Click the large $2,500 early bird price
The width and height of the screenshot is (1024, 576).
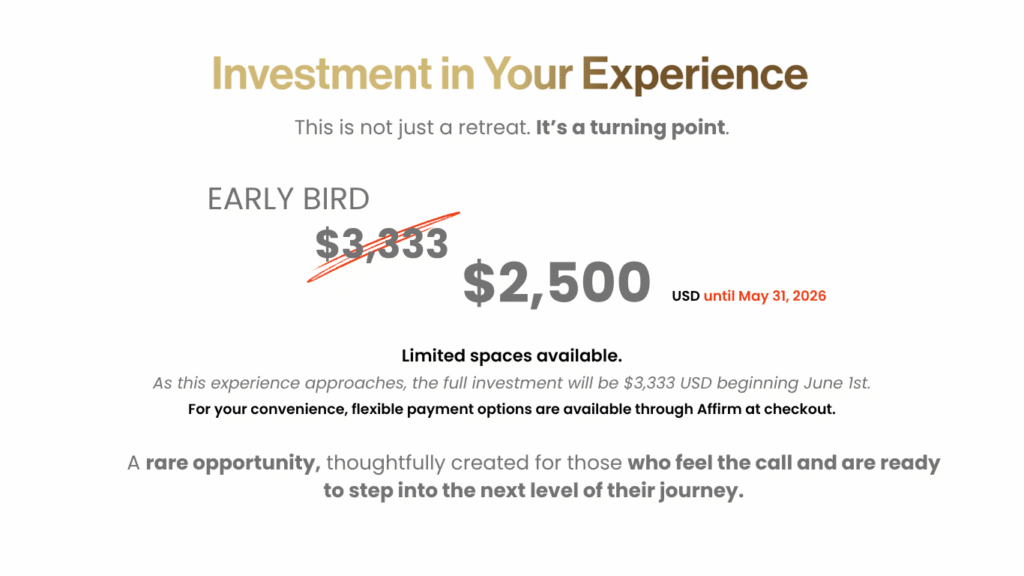[556, 283]
